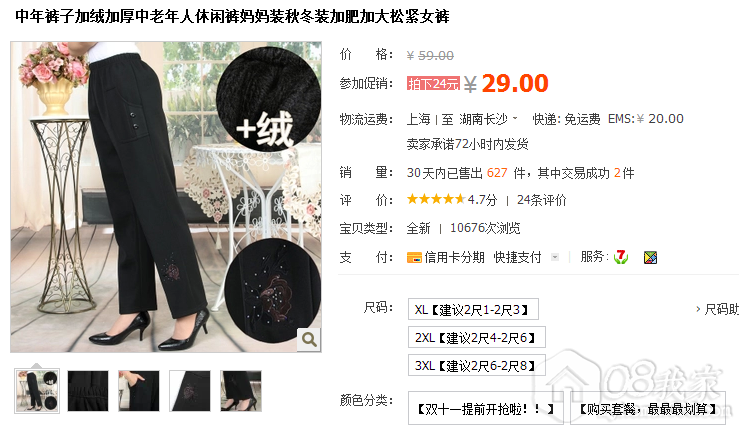This screenshot has height=428, width=739.
Task: Select size XL option
Action: (x=473, y=310)
